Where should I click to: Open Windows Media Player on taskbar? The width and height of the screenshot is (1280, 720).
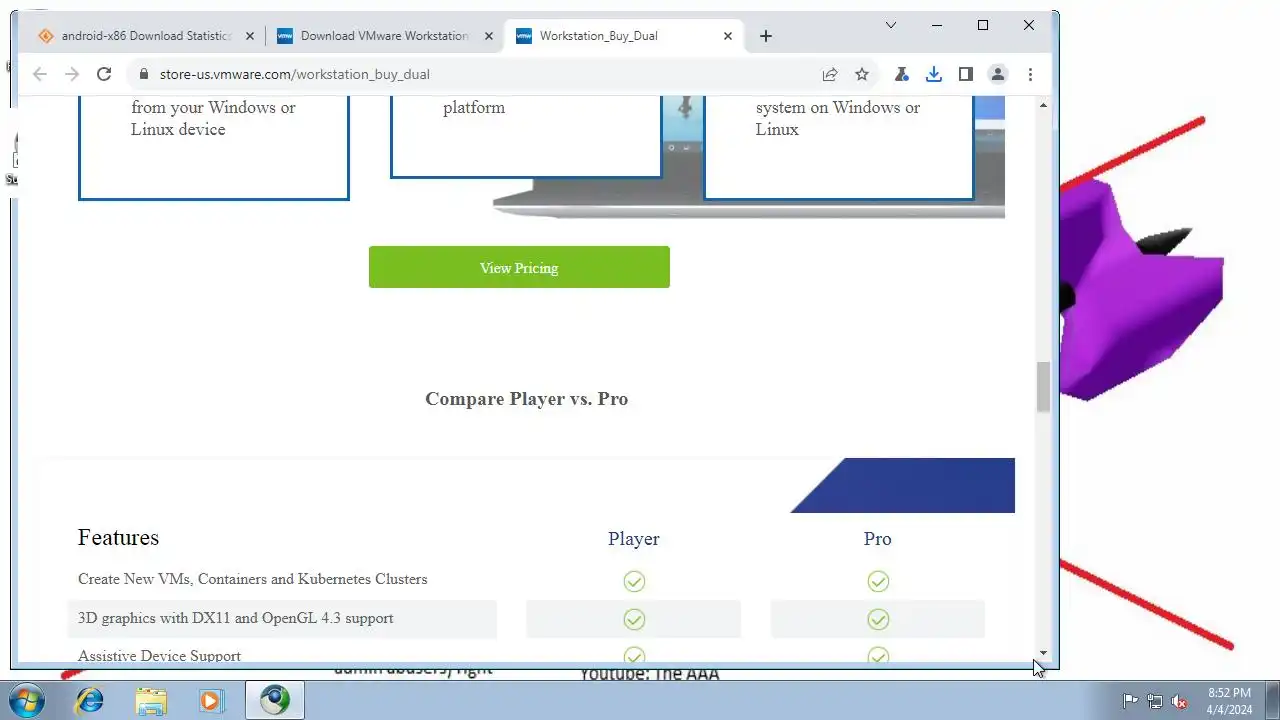[211, 700]
